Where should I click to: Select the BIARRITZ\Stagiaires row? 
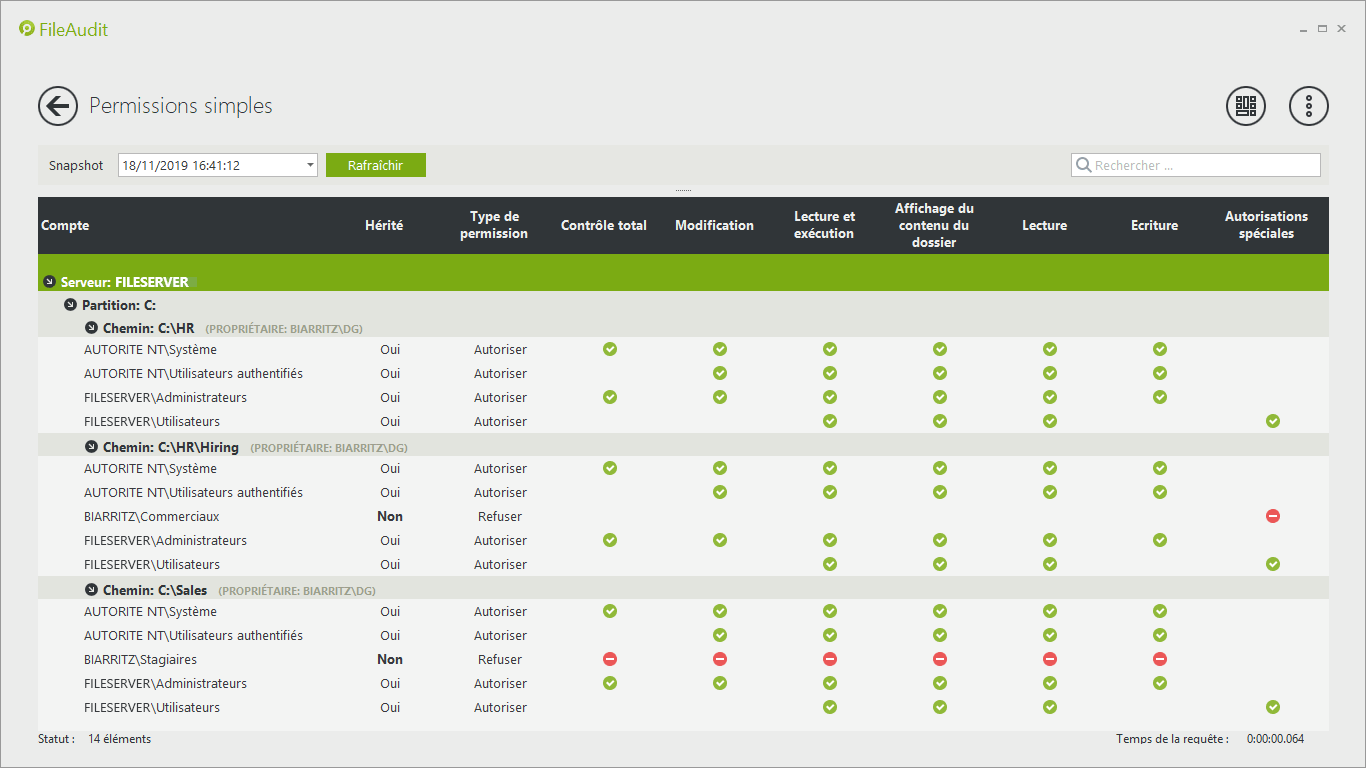pyautogui.click(x=140, y=659)
